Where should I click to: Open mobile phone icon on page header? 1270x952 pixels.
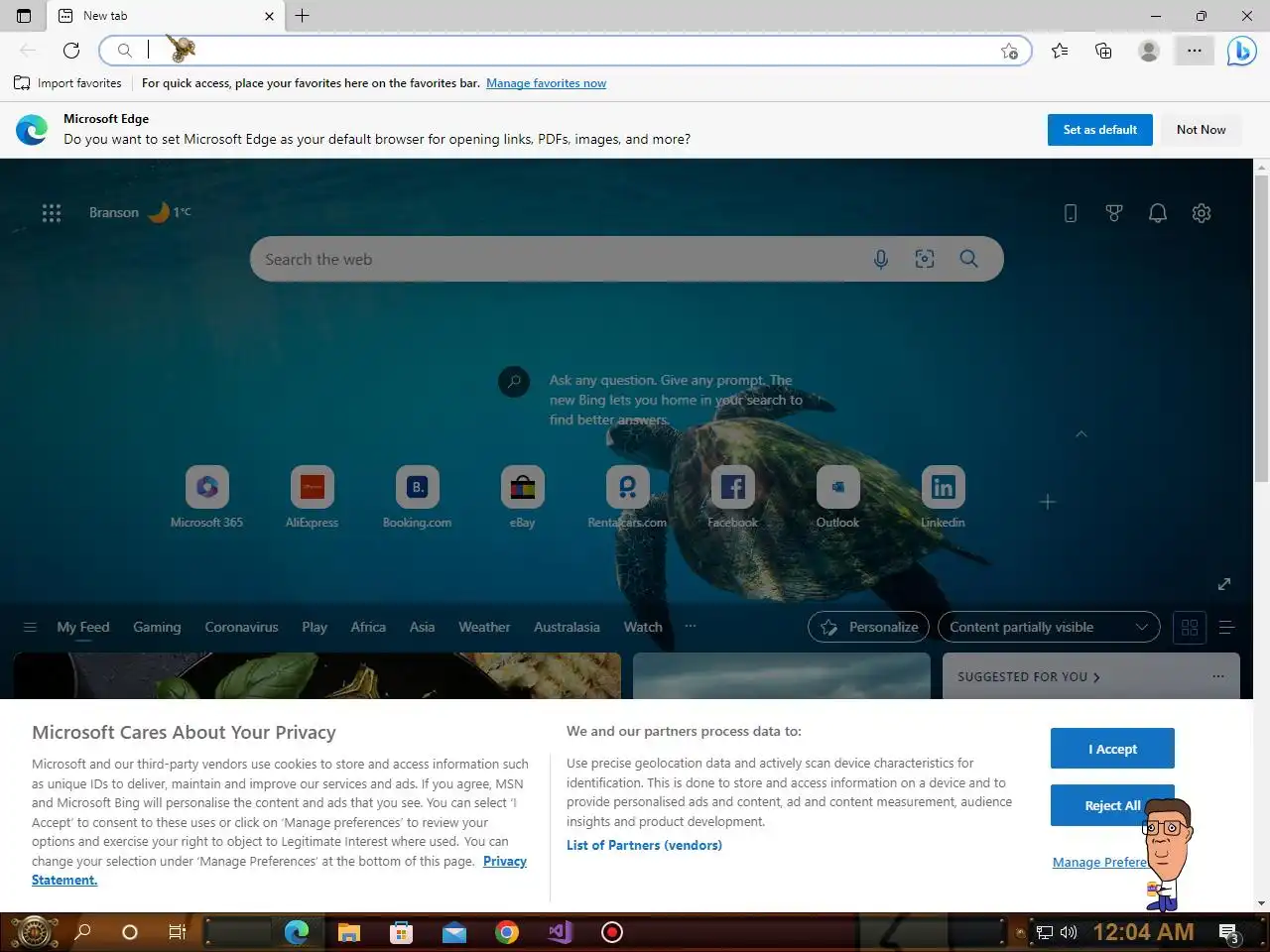1071,213
